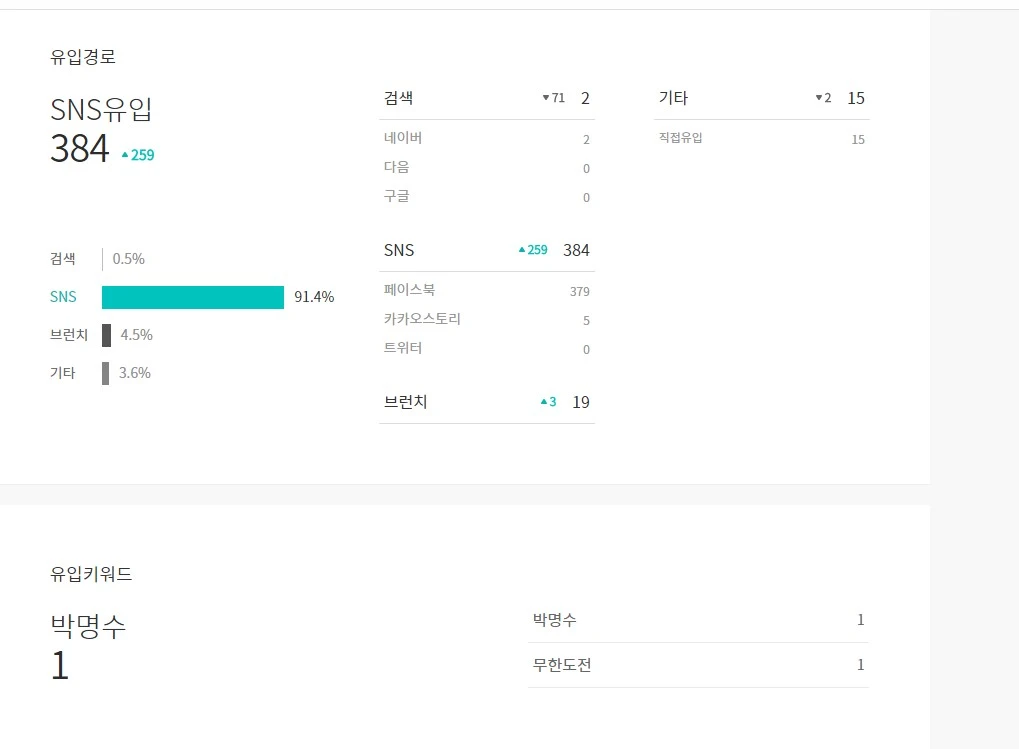Screen dimensions: 1019x749
Task: Expand the 검색 category section
Action: (397, 98)
